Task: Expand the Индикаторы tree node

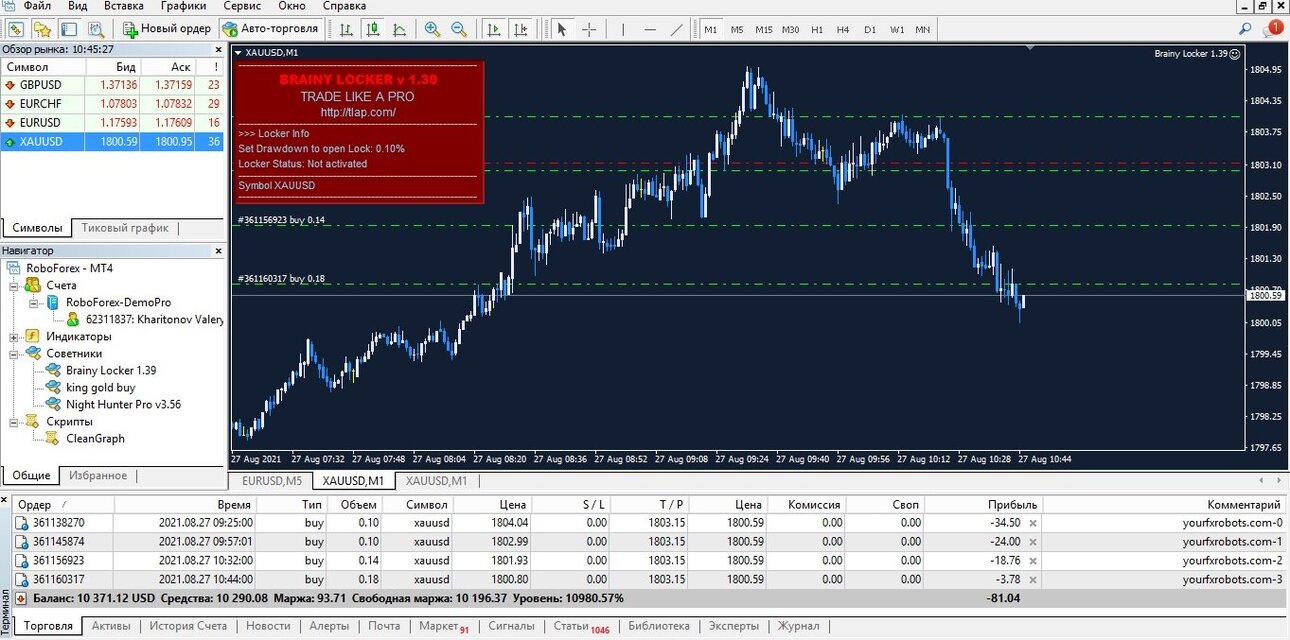Action: (x=14, y=336)
